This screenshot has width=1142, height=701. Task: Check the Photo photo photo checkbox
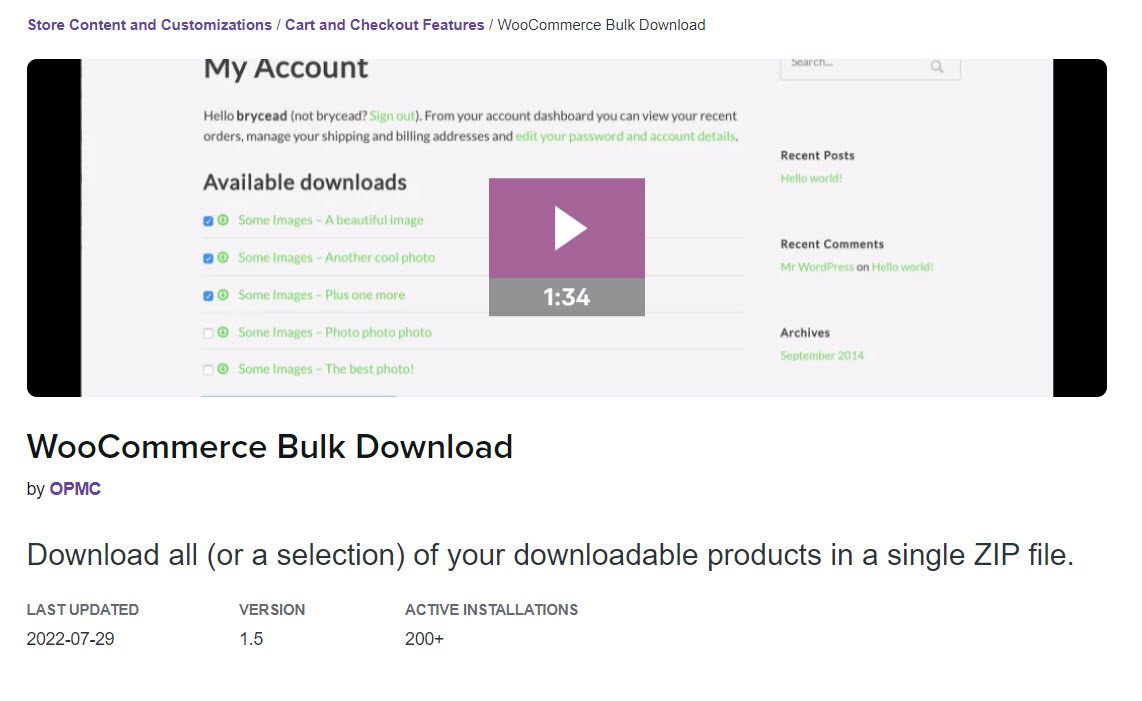coord(208,333)
